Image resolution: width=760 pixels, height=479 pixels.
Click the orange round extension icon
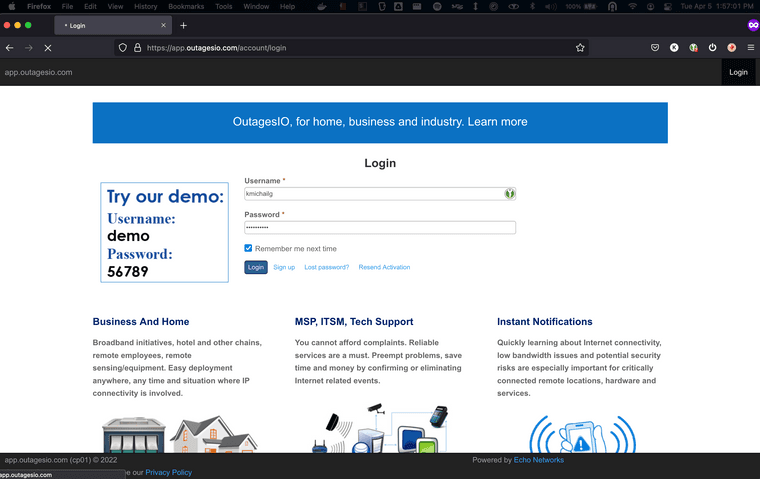731,48
